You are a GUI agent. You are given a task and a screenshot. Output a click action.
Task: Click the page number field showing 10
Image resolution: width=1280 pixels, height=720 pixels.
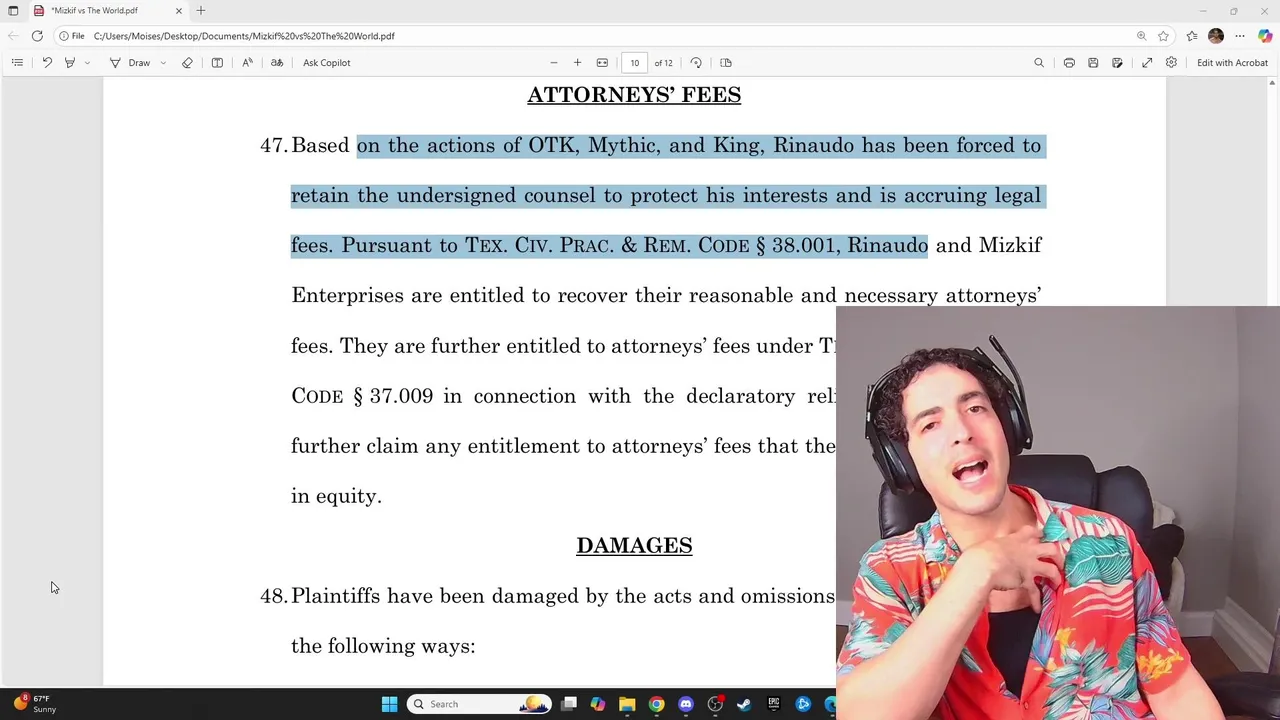pyautogui.click(x=634, y=62)
